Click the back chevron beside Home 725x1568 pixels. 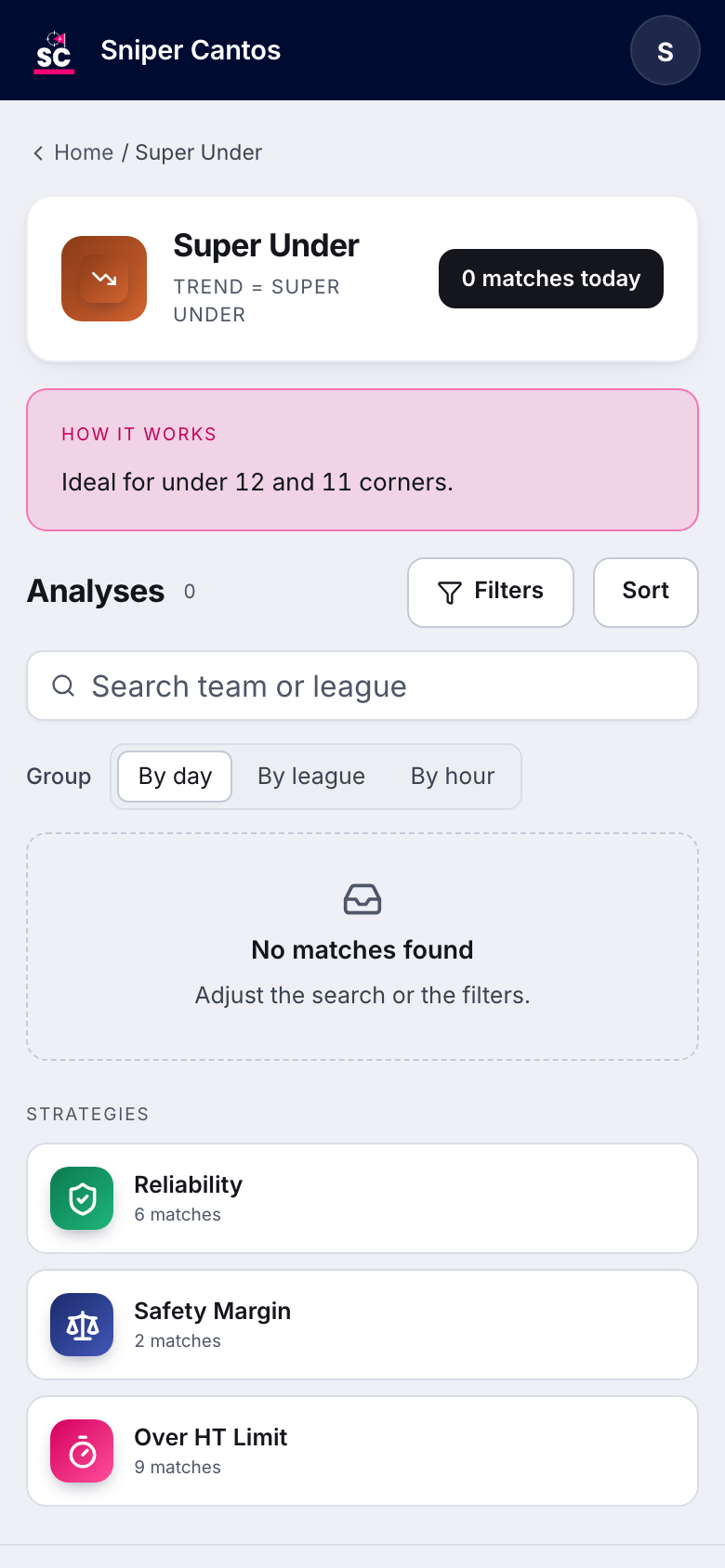[x=38, y=153]
